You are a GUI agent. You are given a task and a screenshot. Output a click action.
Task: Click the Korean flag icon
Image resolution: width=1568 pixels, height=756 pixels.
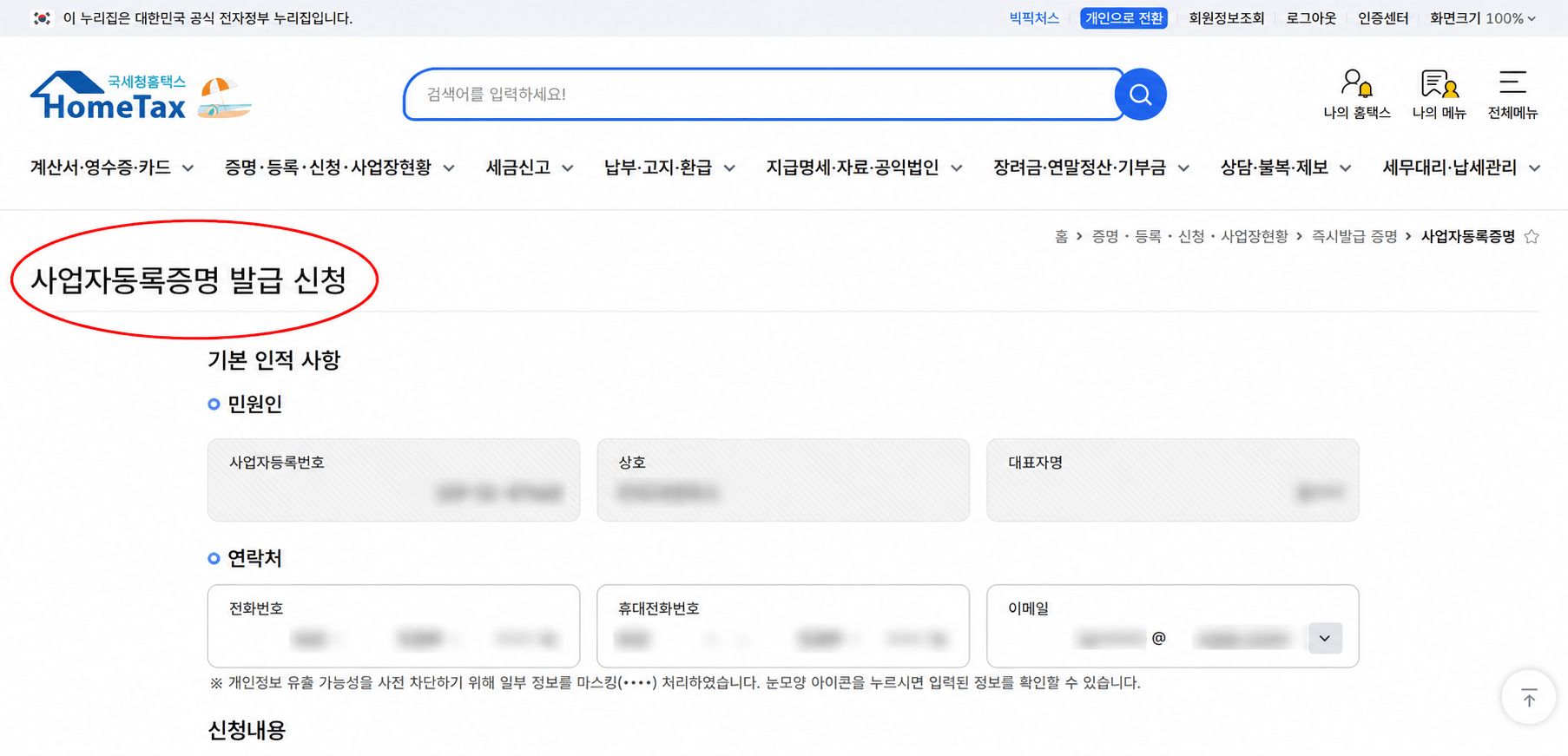42,18
